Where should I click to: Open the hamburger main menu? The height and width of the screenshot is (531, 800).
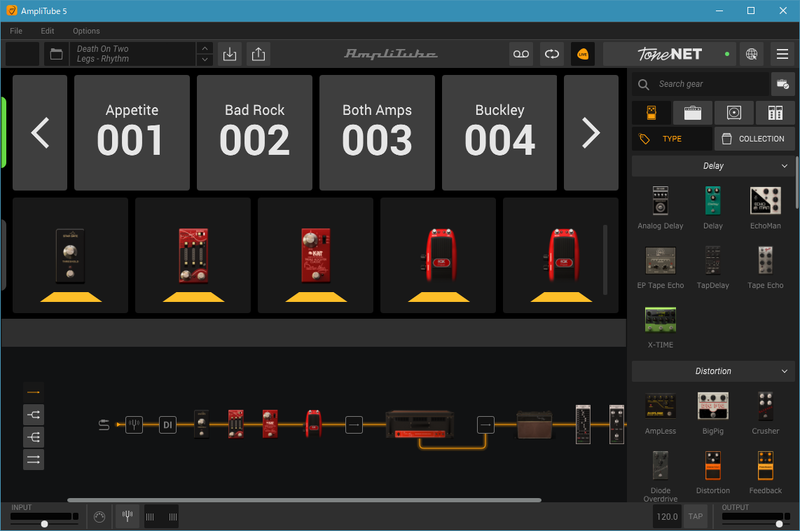[782, 54]
